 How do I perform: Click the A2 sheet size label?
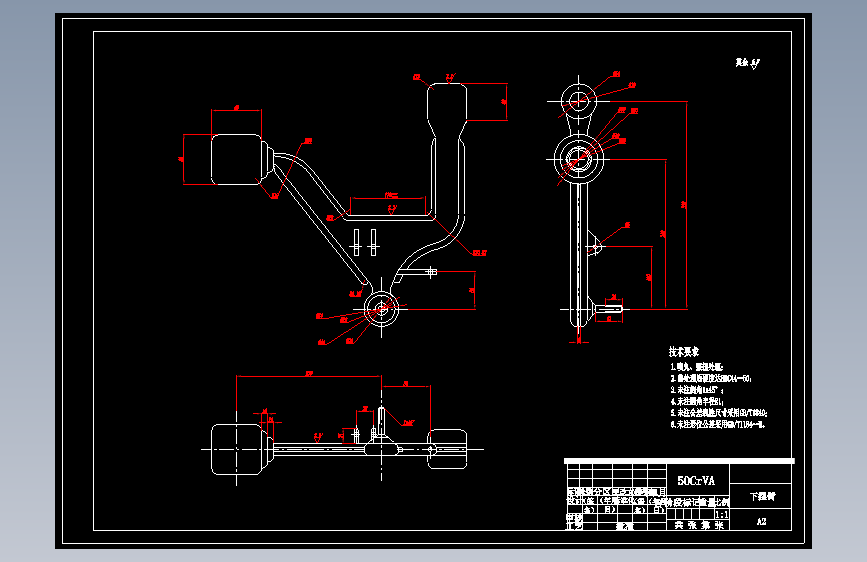pos(761,522)
